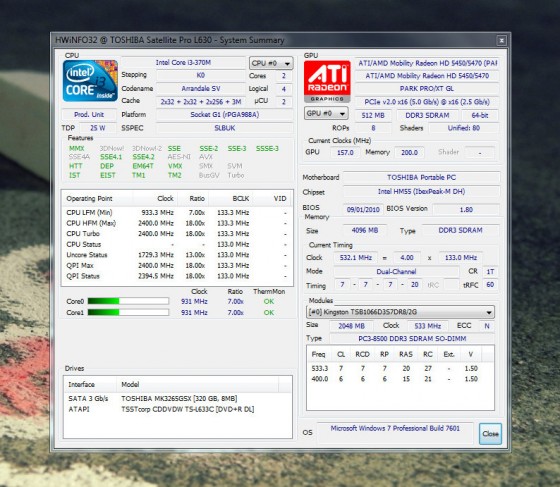Viewport: 560px width, 487px height.
Task: Open the GPU #0 selector dropdown
Action: pos(326,114)
